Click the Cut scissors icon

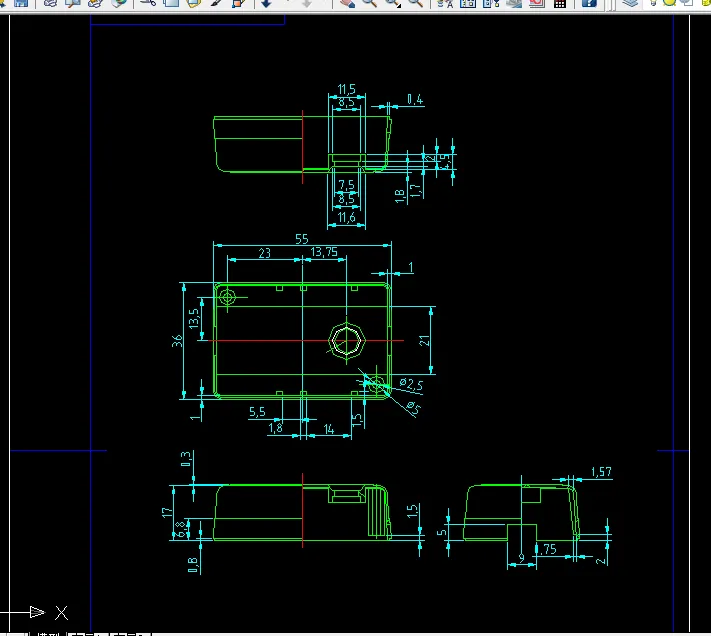click(x=147, y=3)
